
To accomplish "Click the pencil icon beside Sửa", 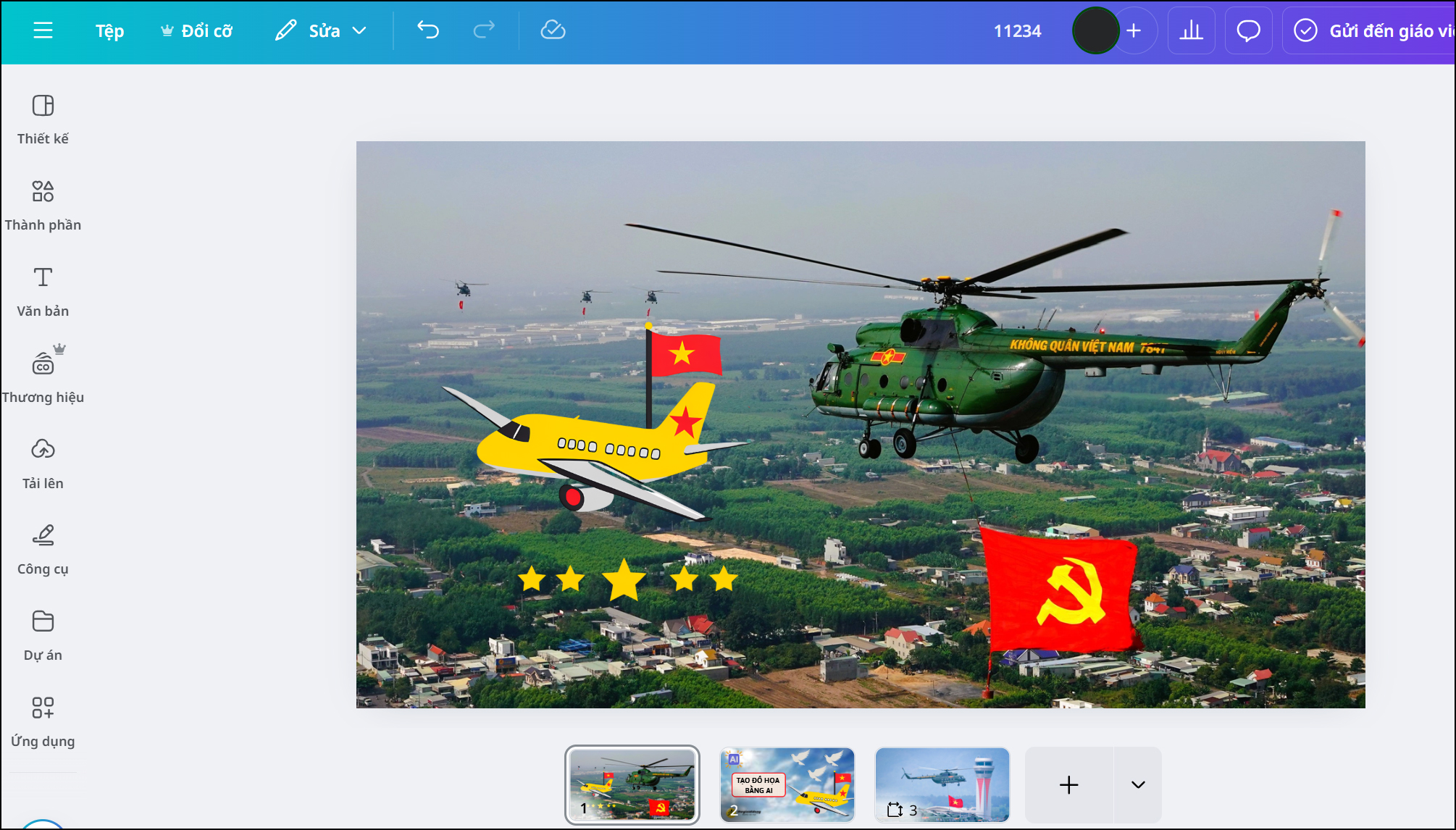I will click(x=285, y=30).
